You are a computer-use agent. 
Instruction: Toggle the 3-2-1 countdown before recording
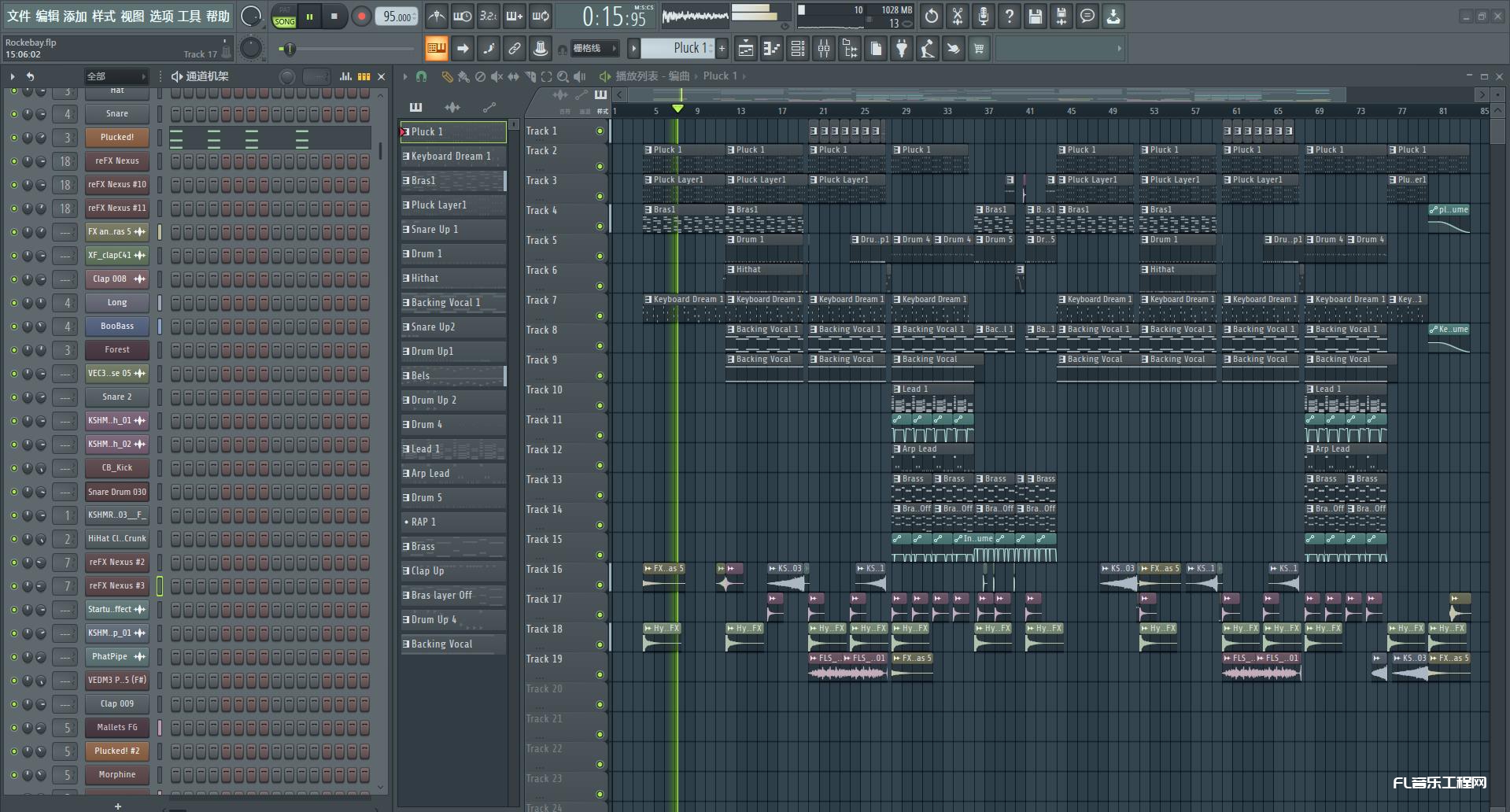[x=489, y=16]
